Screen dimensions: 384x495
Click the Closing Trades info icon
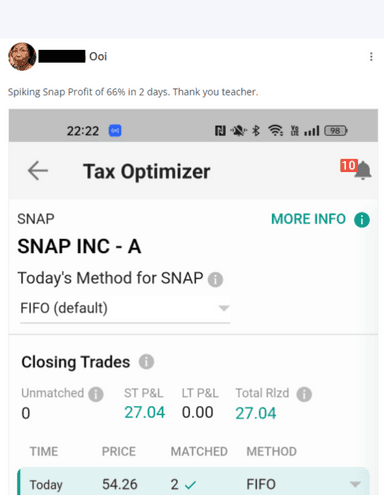(146, 362)
